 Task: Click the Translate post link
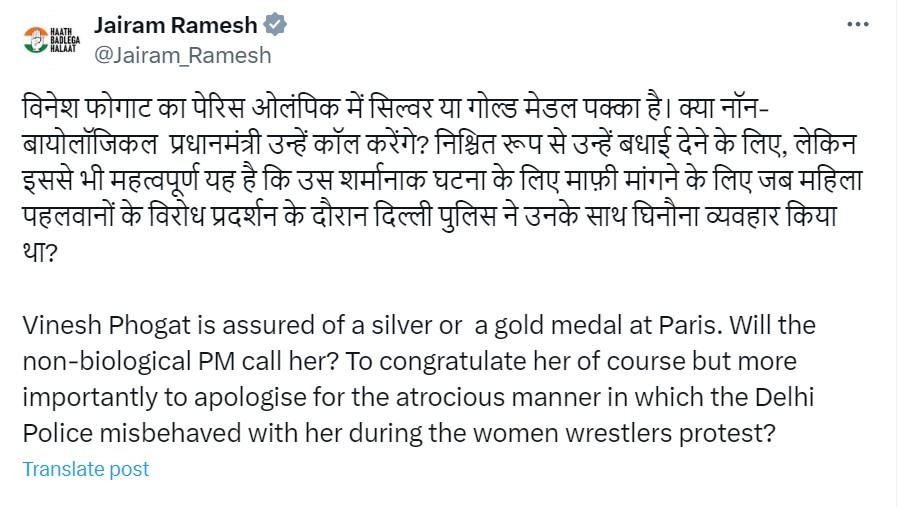pyautogui.click(x=86, y=469)
